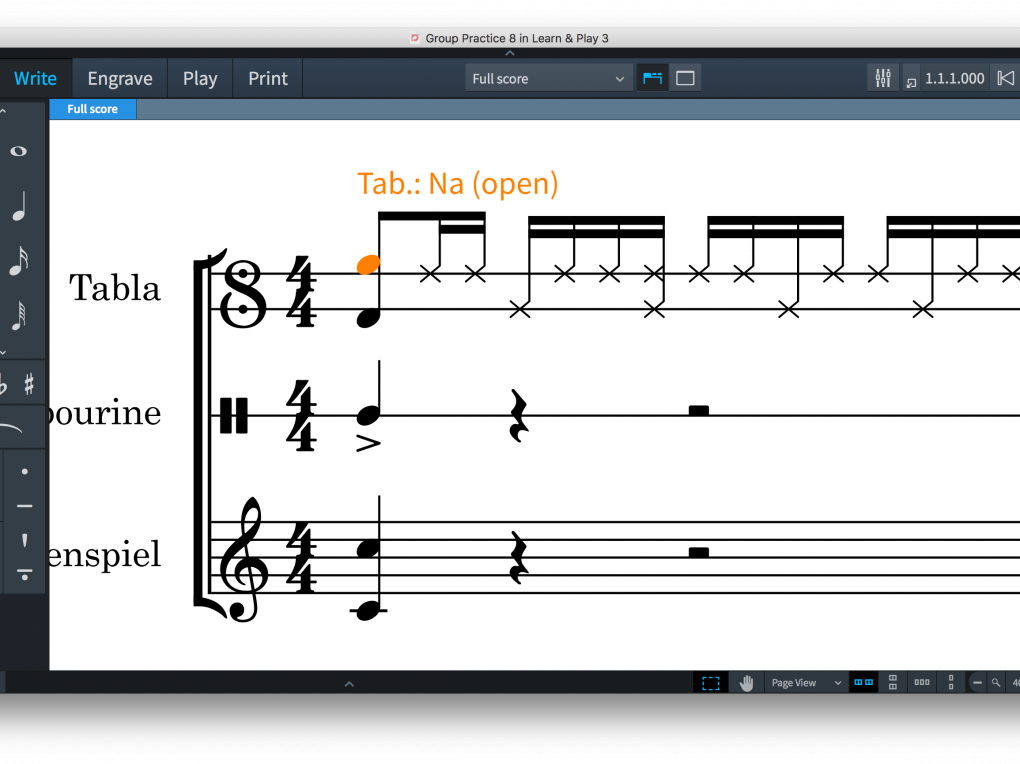Zoom out with the minus button
Image resolution: width=1020 pixels, height=764 pixels.
[x=977, y=683]
